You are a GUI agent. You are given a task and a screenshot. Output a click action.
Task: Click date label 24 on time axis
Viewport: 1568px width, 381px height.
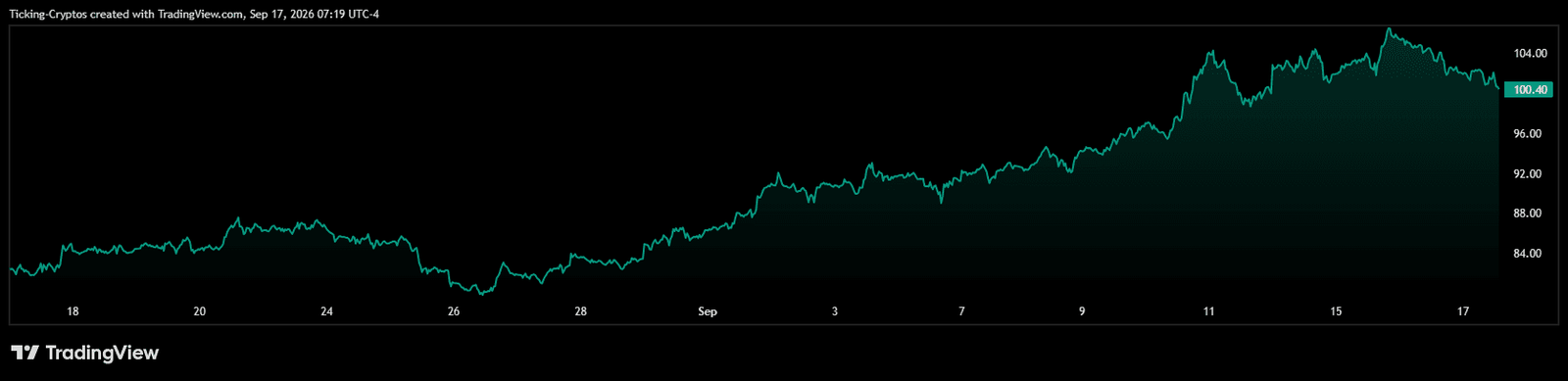tap(327, 311)
